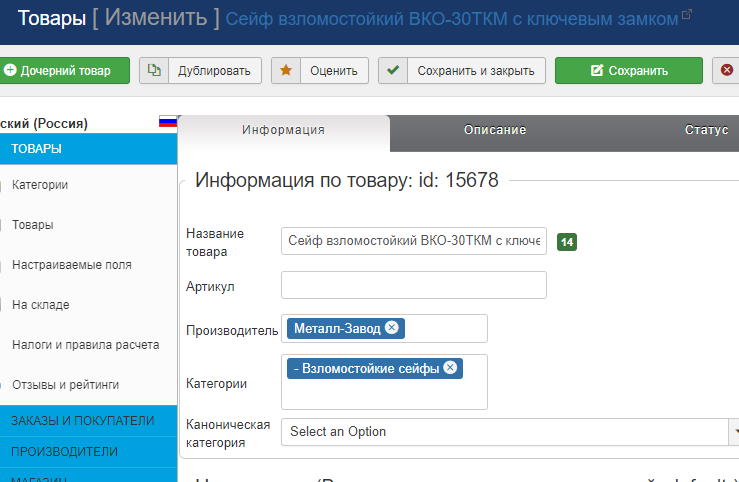Click the orange star rating icon
The image size is (739, 482).
[286, 70]
